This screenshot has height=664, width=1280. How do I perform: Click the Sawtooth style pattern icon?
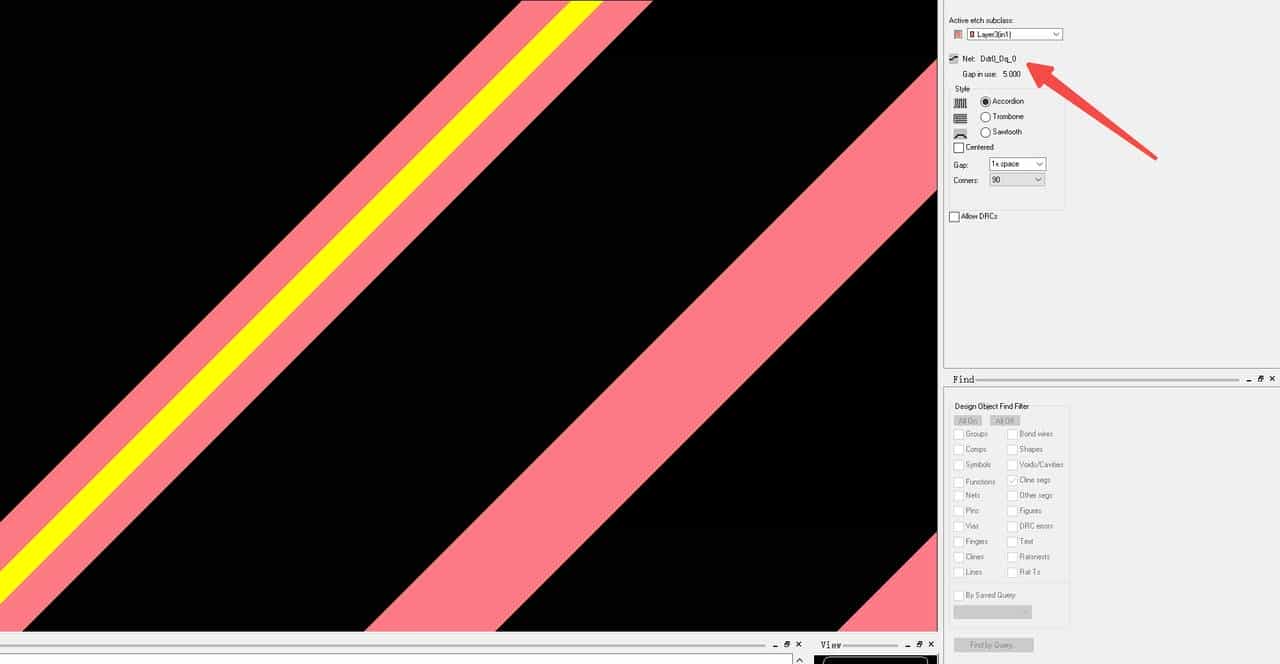960,133
